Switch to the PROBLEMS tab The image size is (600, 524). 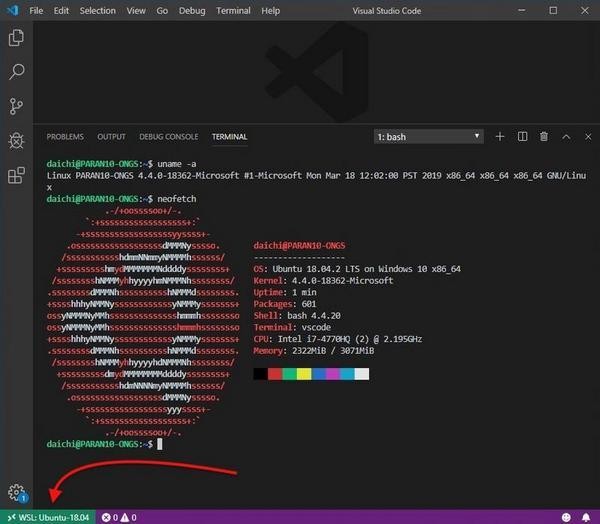pyautogui.click(x=65, y=137)
